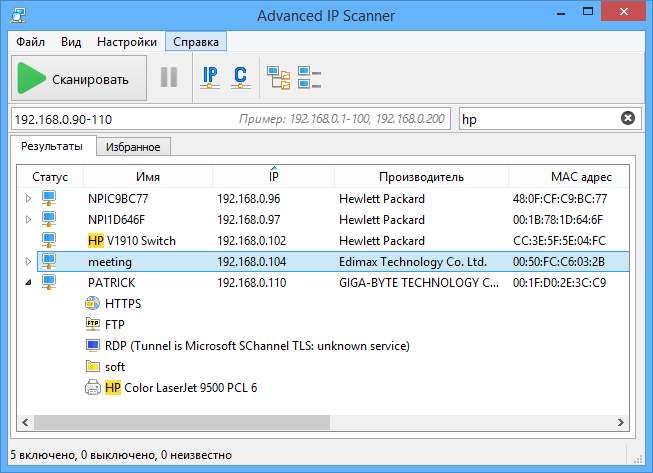Screen dimensions: 653x473
Task: Click the IP subnet scan icon
Action: (210, 77)
